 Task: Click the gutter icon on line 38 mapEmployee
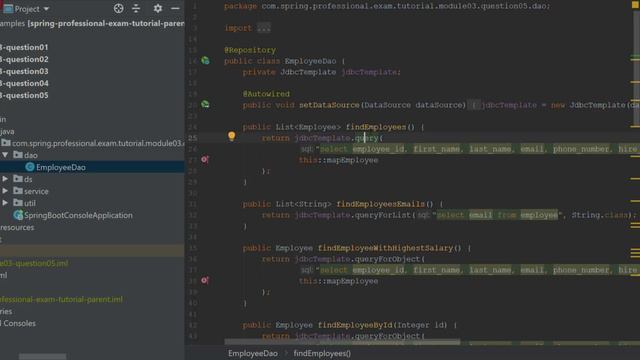pyautogui.click(x=204, y=280)
